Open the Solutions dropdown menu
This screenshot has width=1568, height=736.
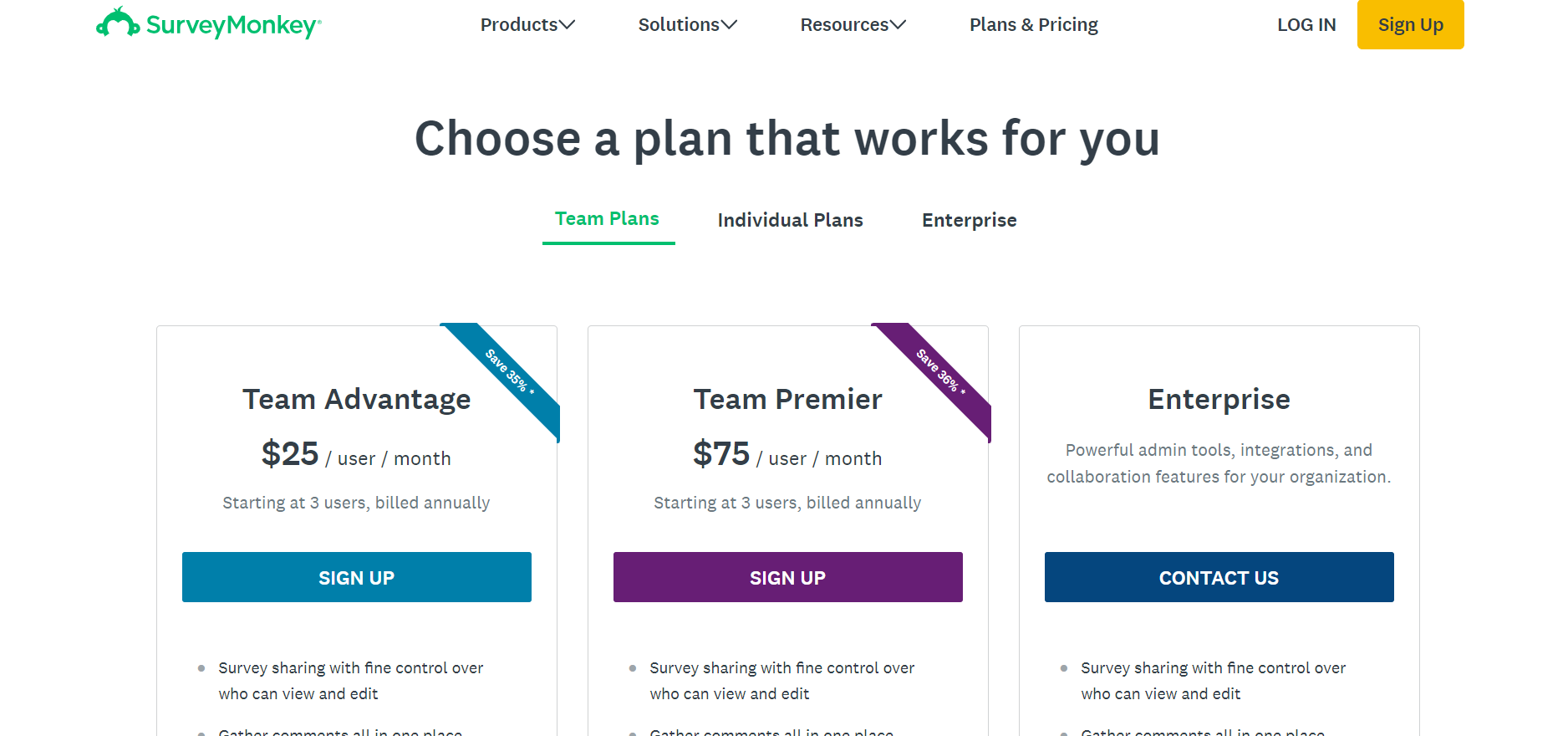tap(687, 25)
